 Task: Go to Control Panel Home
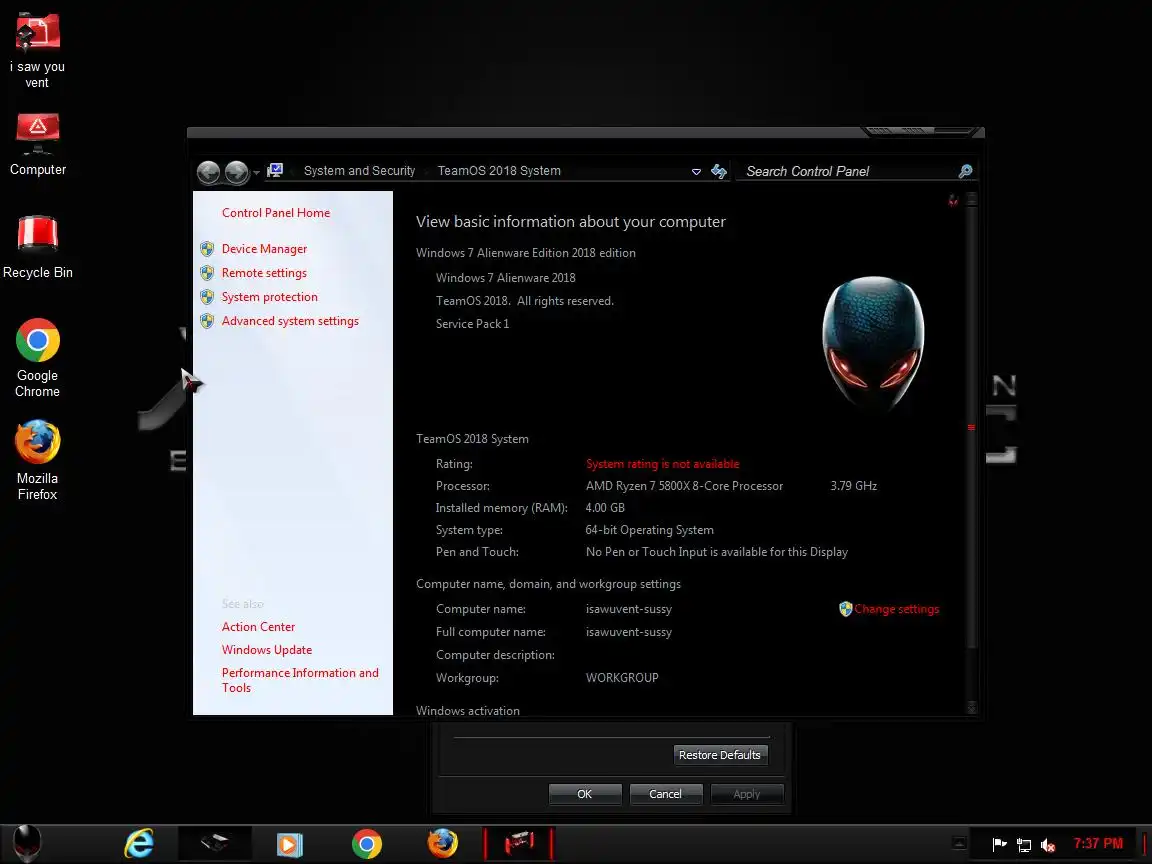tap(276, 213)
